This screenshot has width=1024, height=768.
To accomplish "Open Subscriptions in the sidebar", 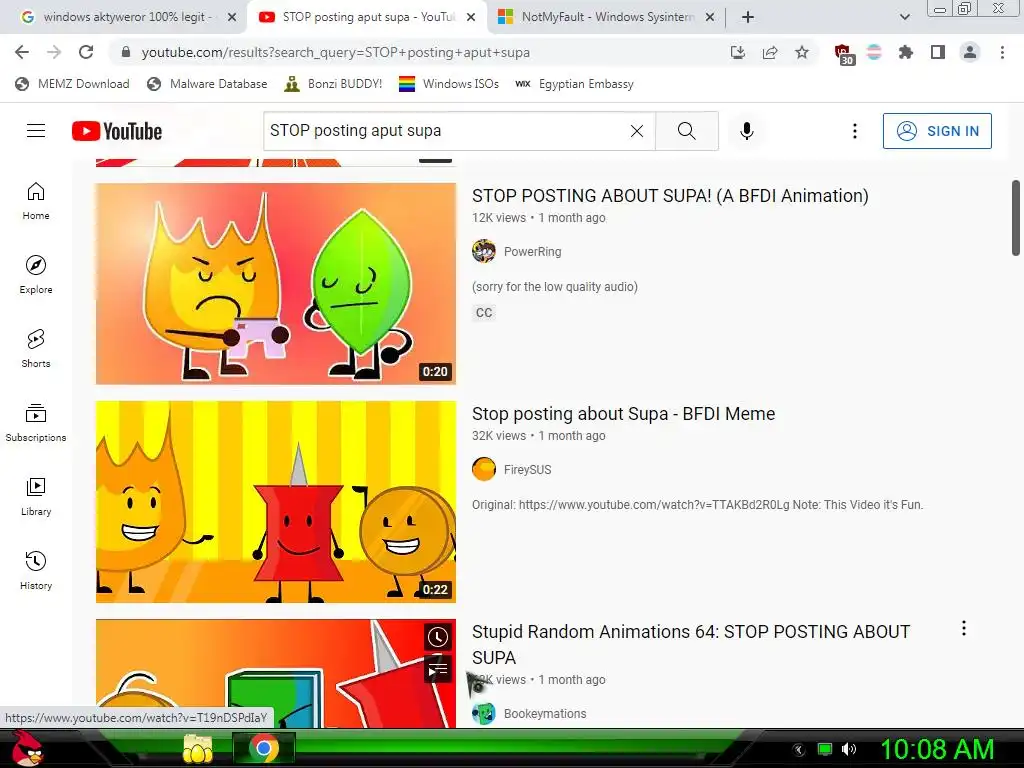I will click(x=36, y=423).
